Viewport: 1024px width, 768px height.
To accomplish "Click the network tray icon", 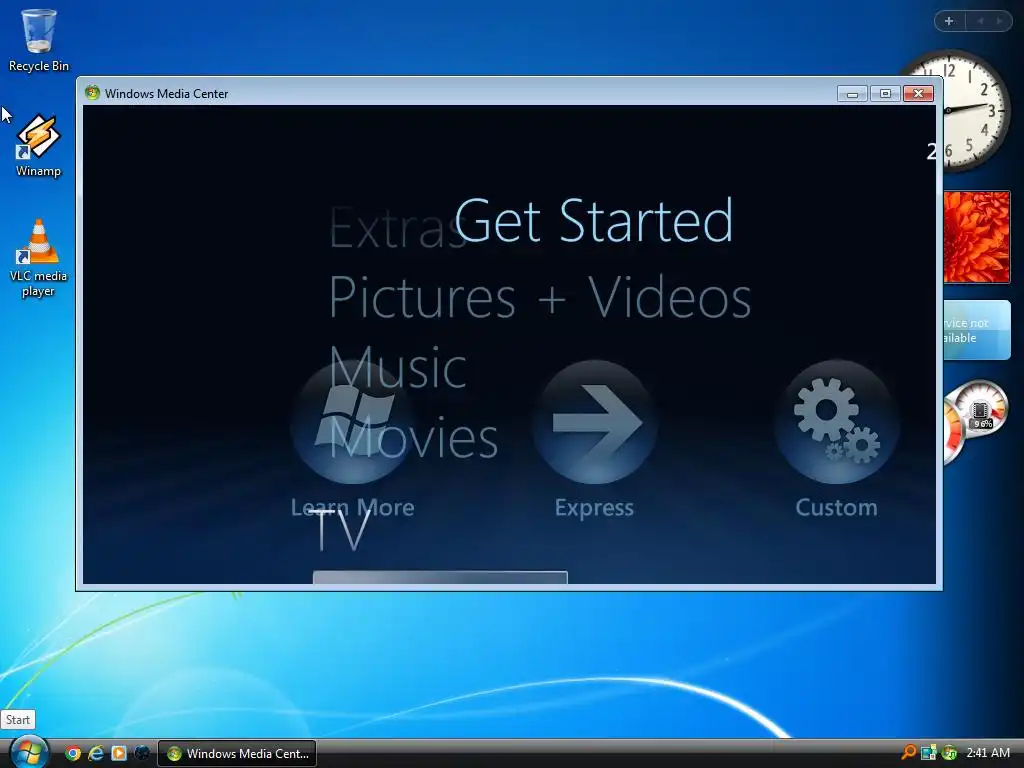I will click(928, 753).
